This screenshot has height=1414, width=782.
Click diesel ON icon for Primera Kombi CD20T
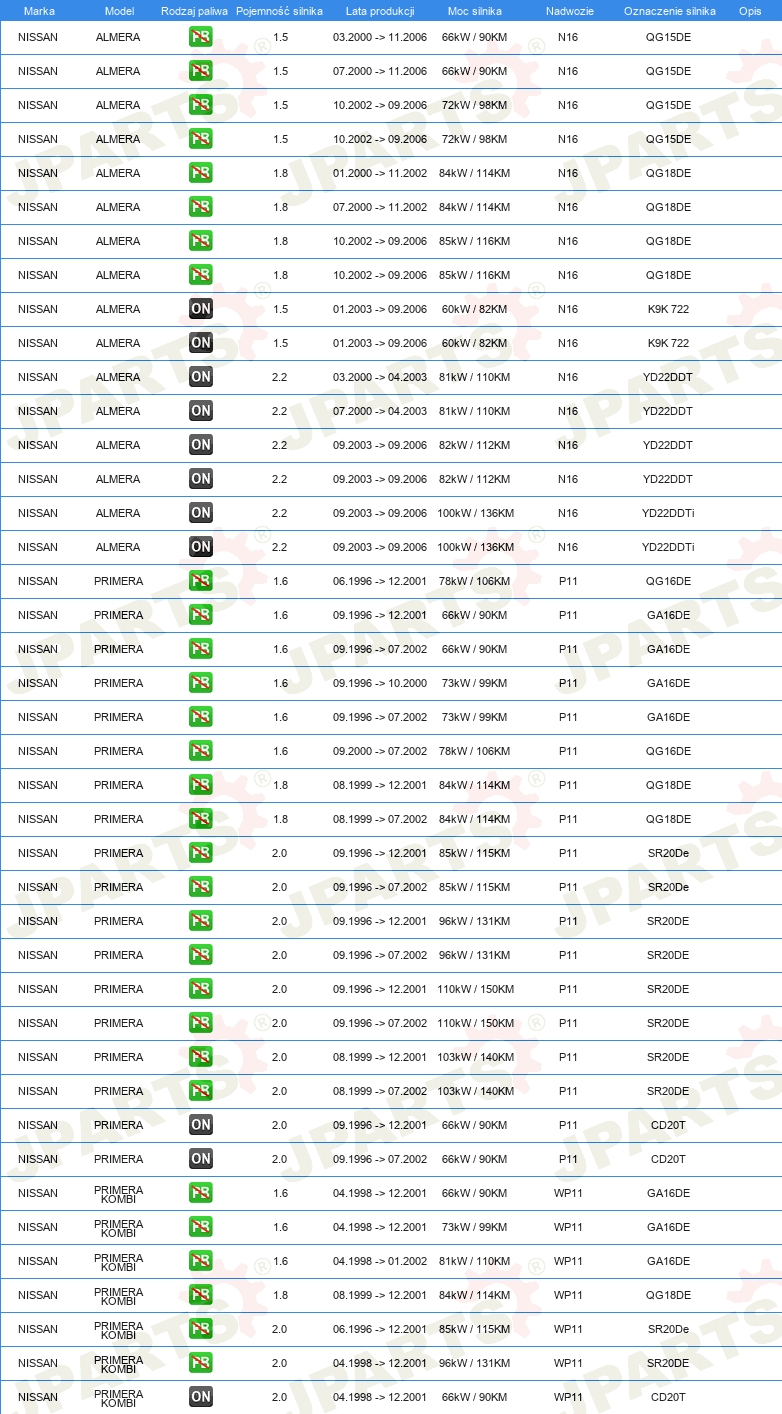[x=201, y=1397]
